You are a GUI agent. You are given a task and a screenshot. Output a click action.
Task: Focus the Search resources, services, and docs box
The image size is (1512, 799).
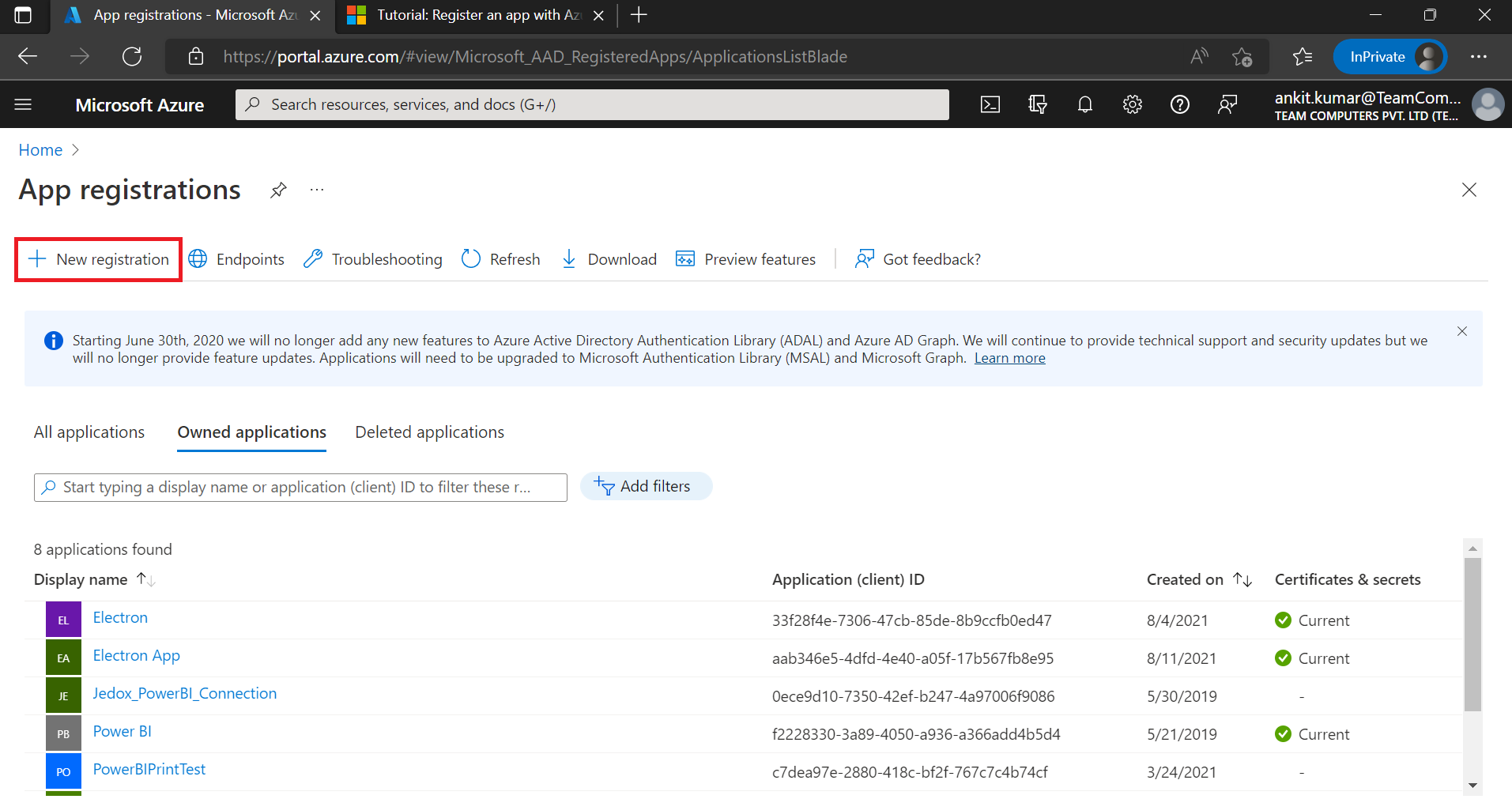click(x=592, y=104)
